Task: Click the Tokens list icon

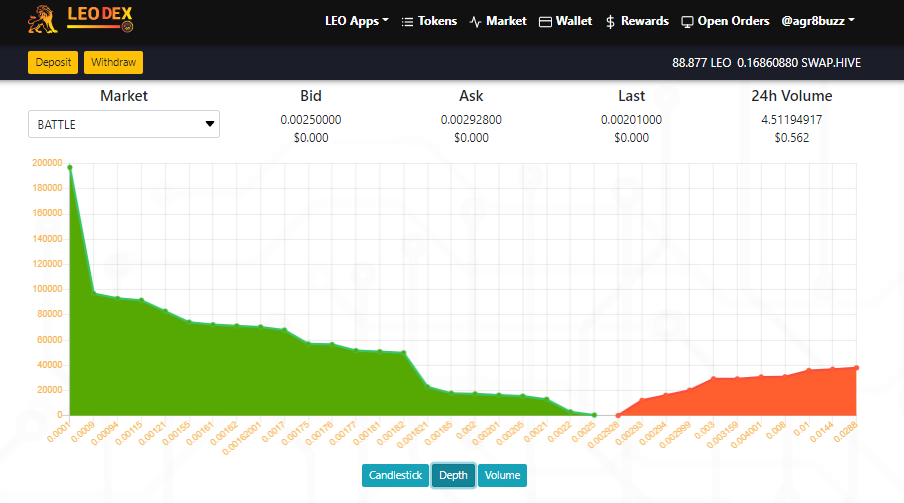Action: point(407,22)
